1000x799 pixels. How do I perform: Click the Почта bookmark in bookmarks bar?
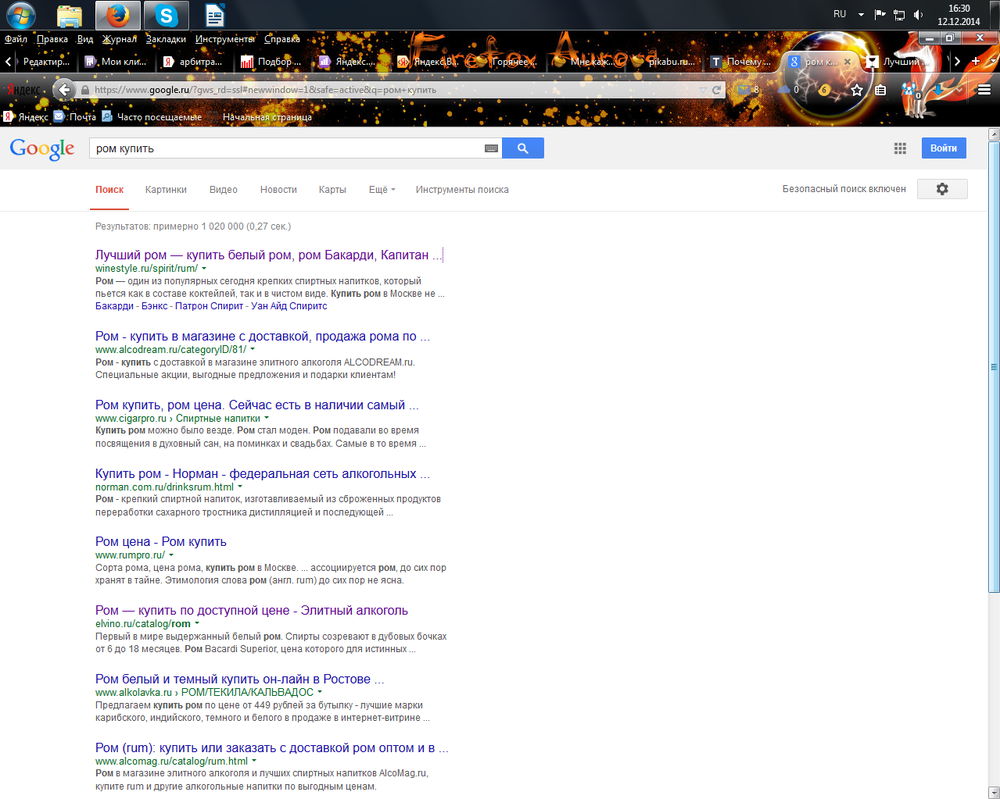click(75, 117)
